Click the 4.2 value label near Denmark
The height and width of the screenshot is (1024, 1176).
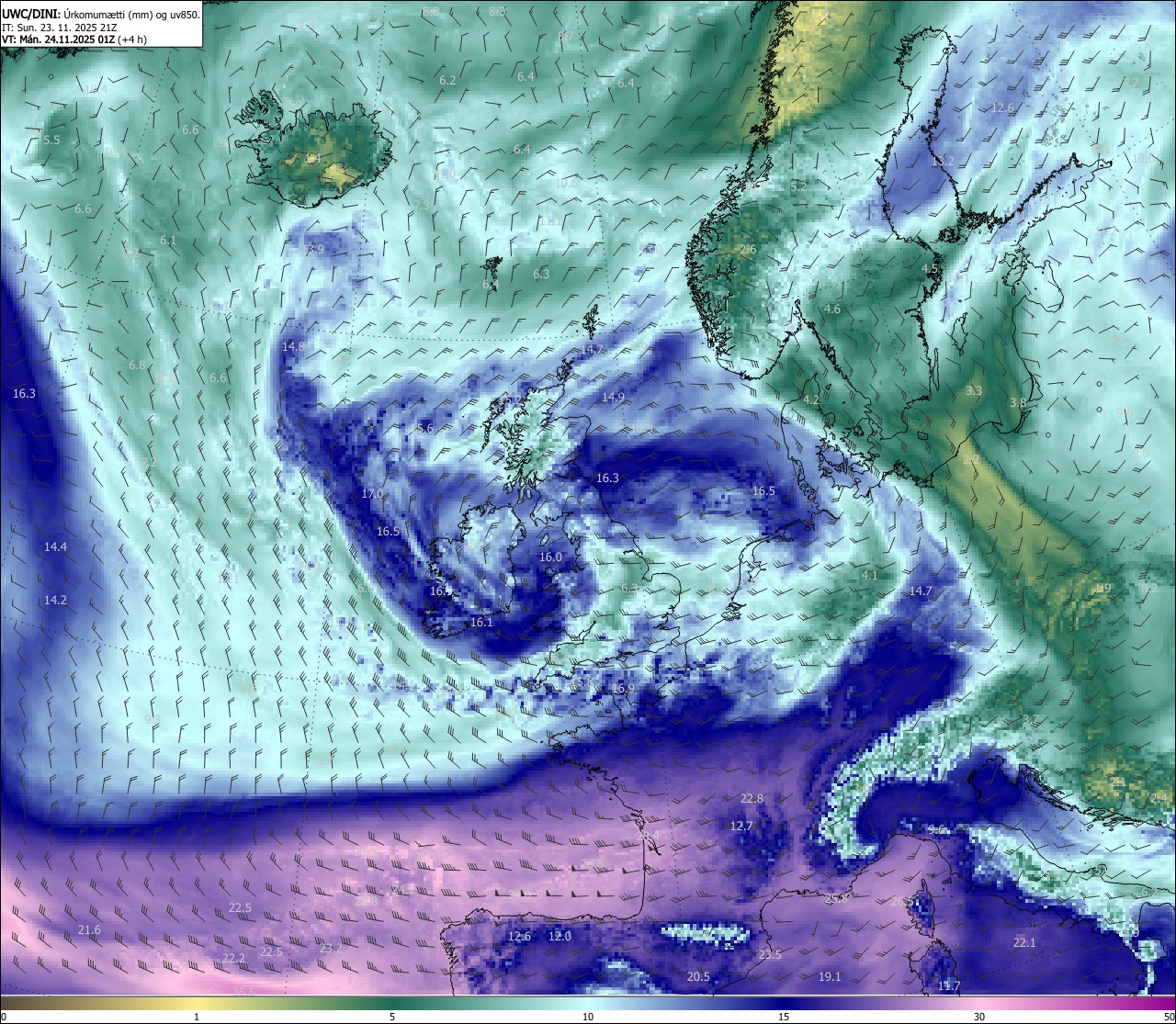coord(810,400)
